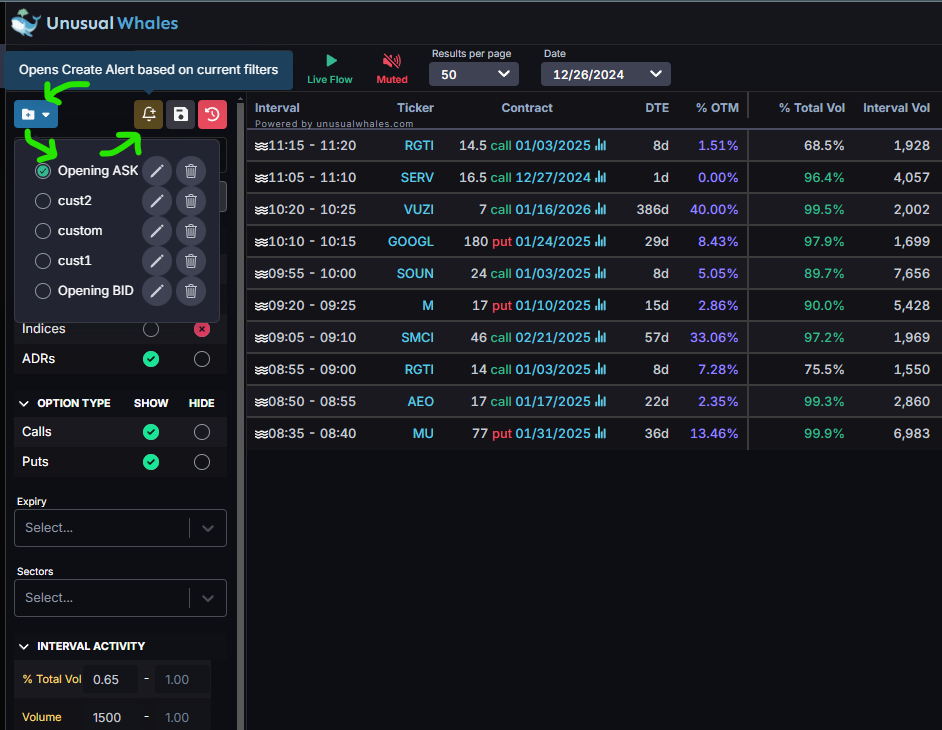Screen dimensions: 942x730
Task: Open the Sectors select dropdown
Action: point(120,598)
